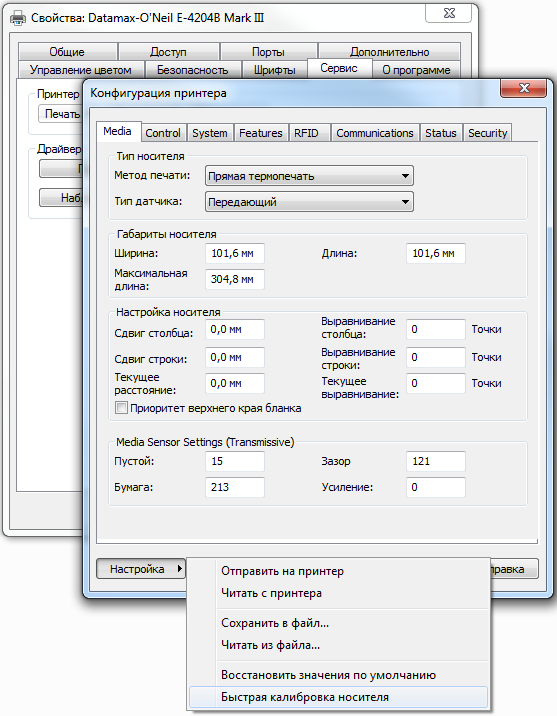The height and width of the screenshot is (716, 557).
Task: Close the Конфигурация принтера dialog
Action: [x=524, y=88]
